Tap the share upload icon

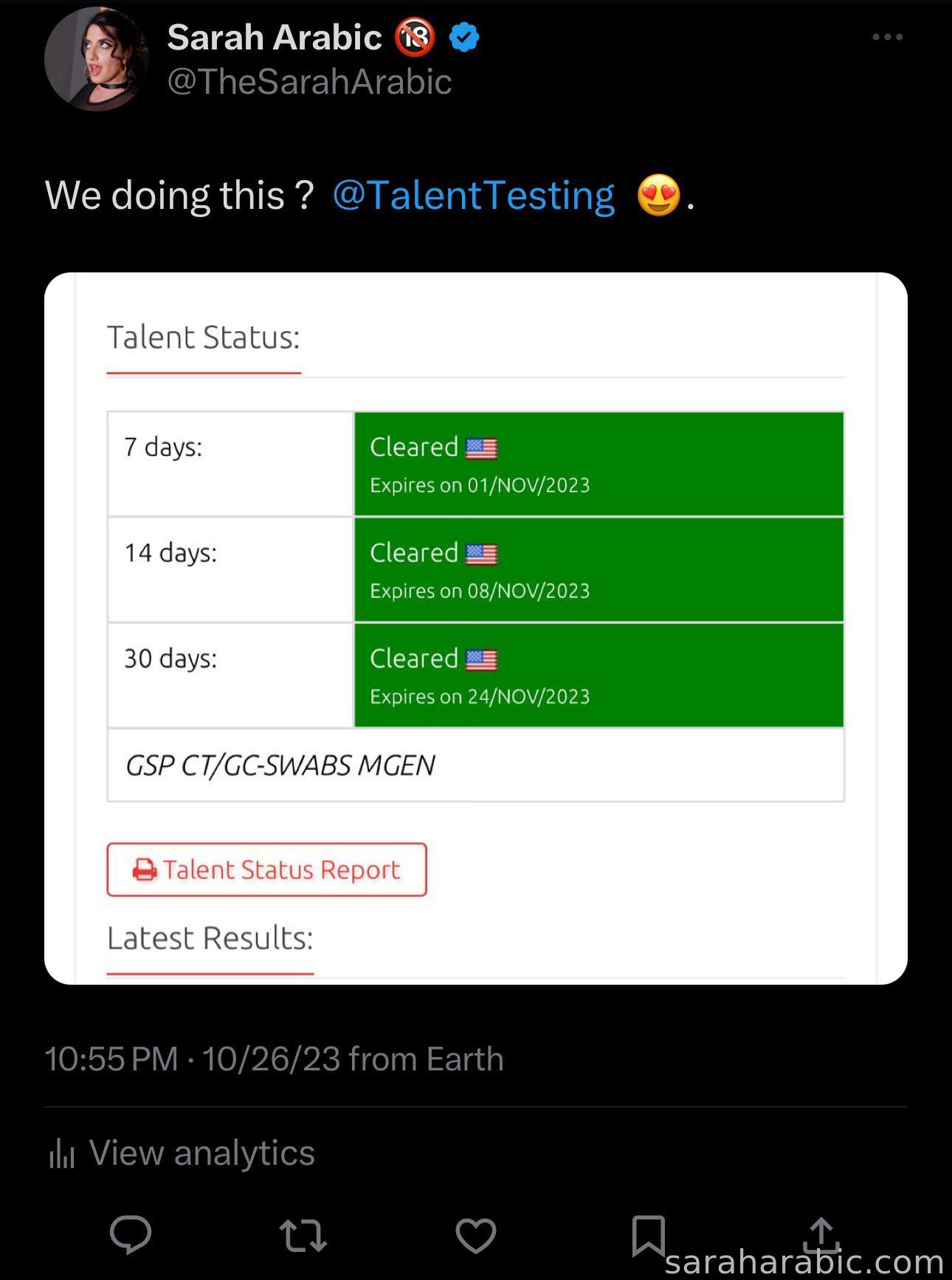[x=821, y=1234]
